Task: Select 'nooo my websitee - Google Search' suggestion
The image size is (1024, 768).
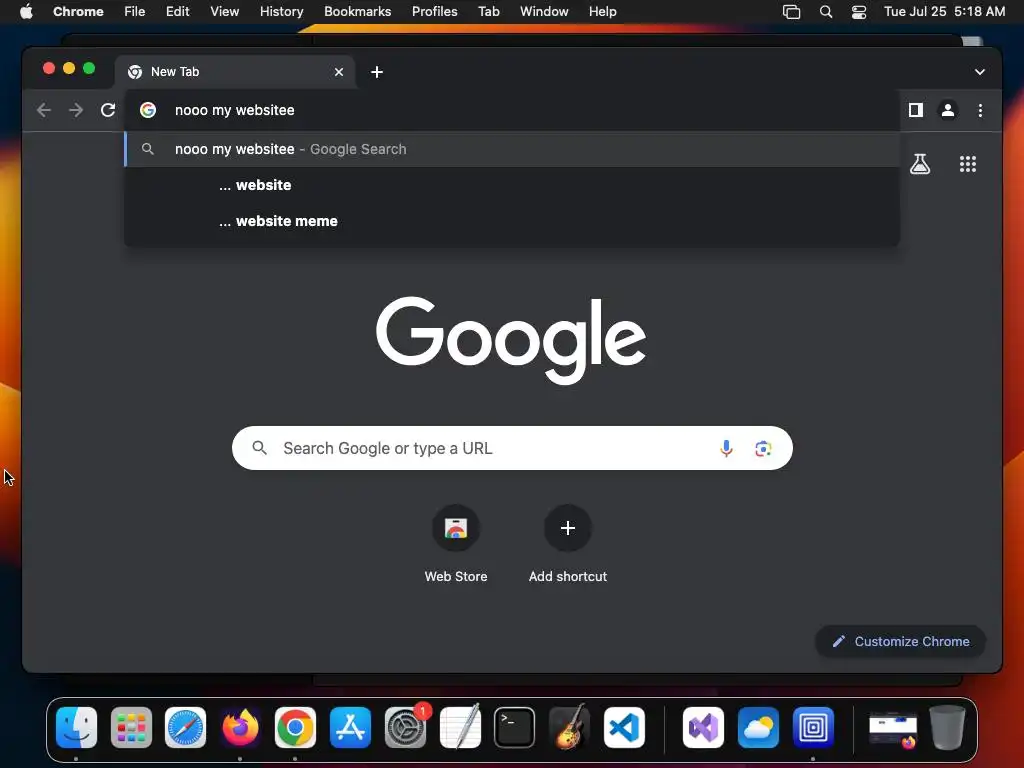Action: pos(512,149)
